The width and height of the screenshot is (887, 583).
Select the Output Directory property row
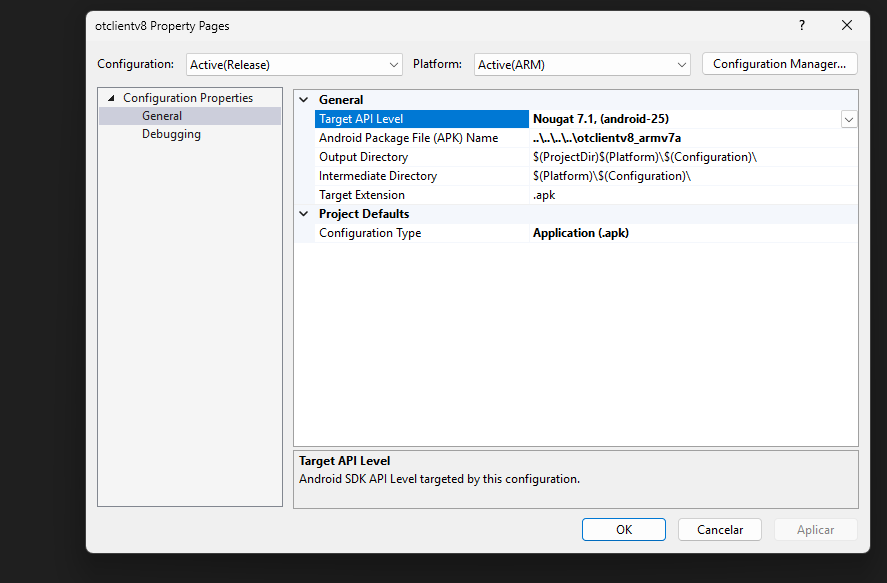[x=364, y=157]
